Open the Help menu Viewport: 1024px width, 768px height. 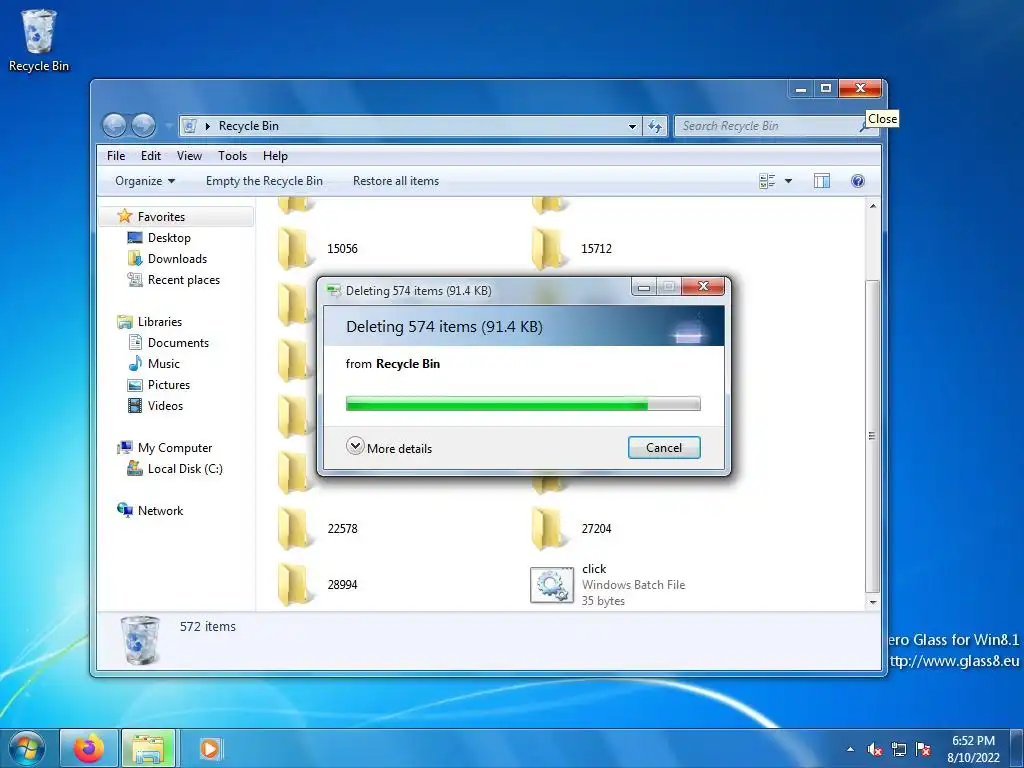tap(275, 155)
